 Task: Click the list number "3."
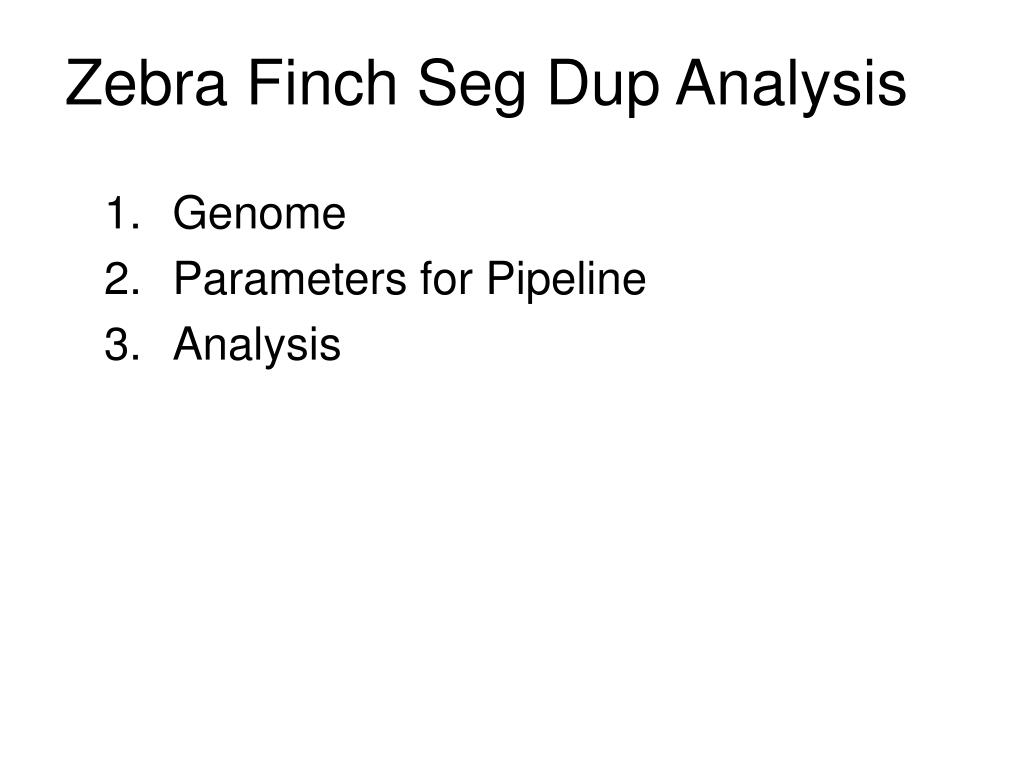tap(123, 344)
